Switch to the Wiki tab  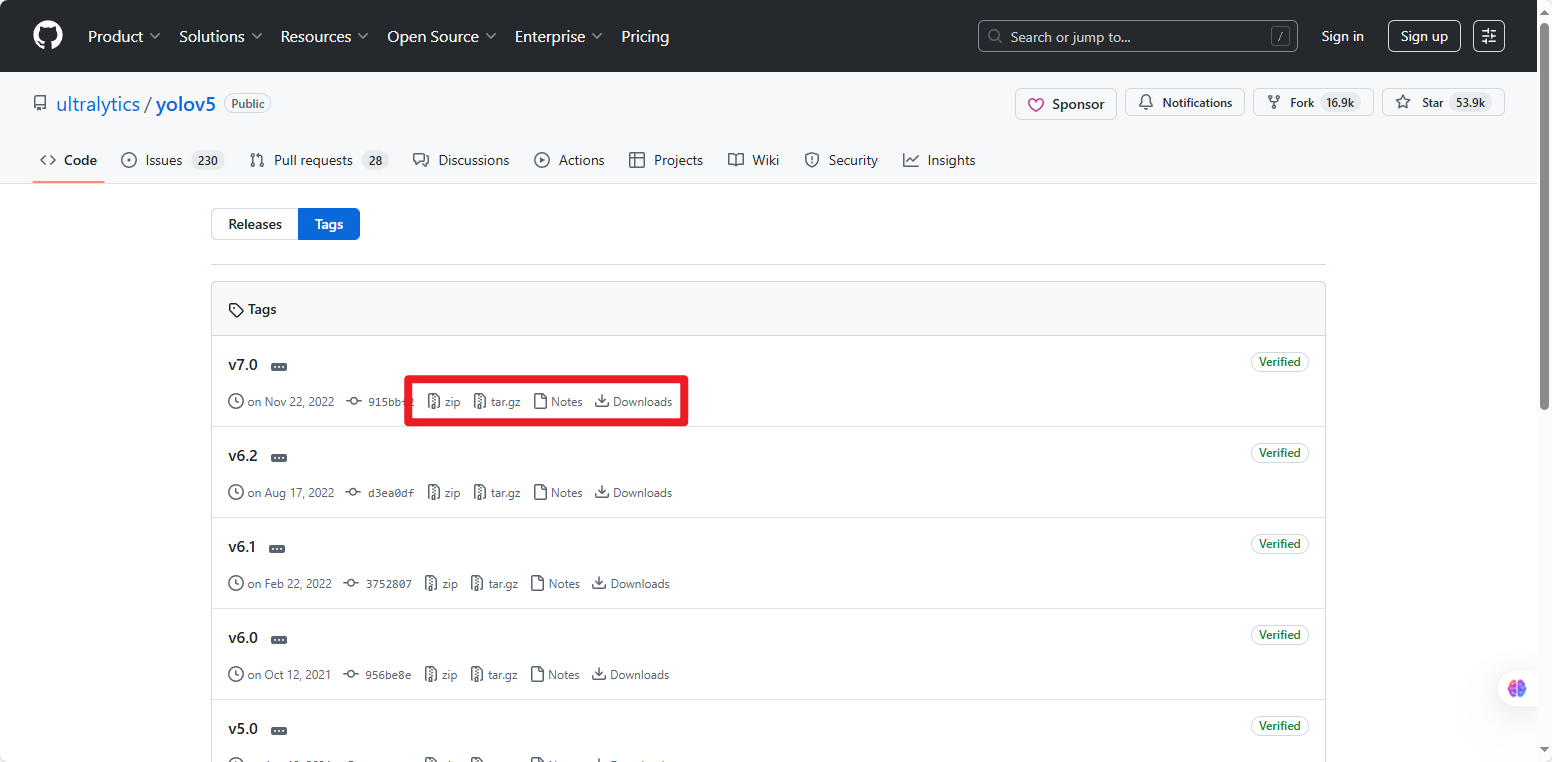coord(753,160)
